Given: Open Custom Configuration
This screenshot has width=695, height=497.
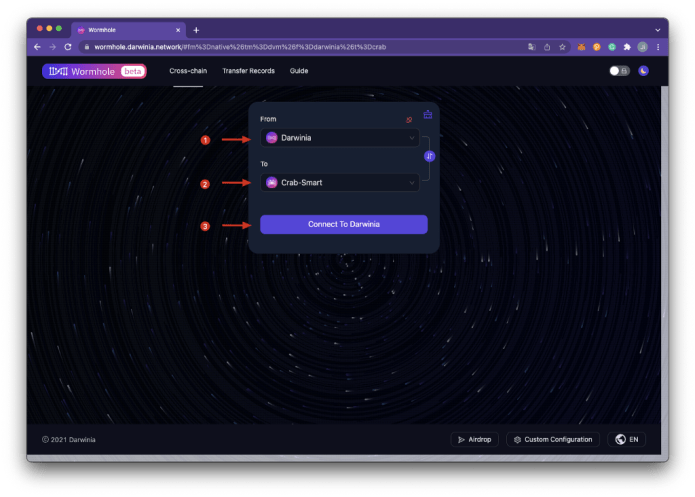Looking at the screenshot, I should [553, 439].
